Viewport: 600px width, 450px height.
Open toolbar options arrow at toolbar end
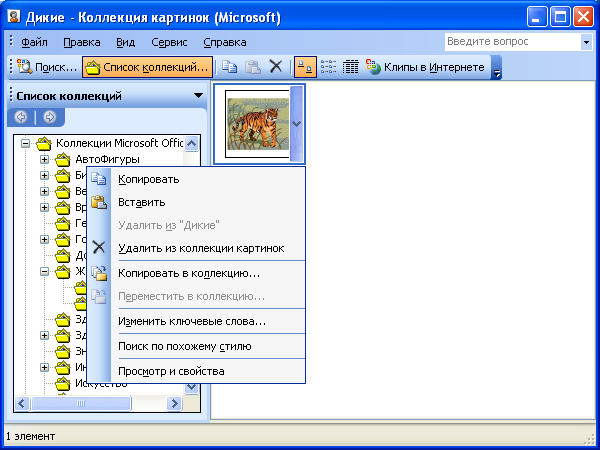pyautogui.click(x=496, y=67)
